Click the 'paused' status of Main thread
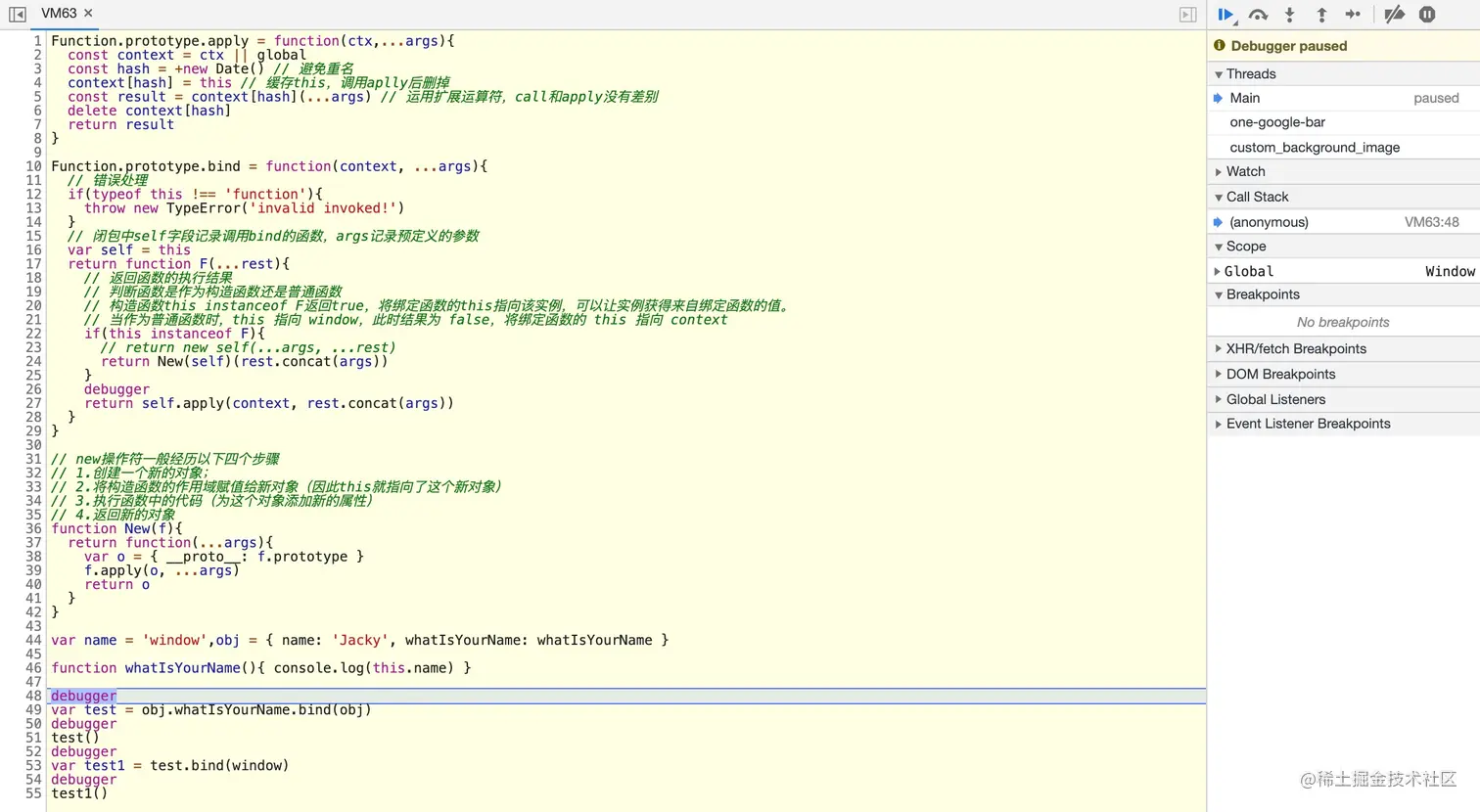Screen dimensions: 1480x812 (1436, 98)
